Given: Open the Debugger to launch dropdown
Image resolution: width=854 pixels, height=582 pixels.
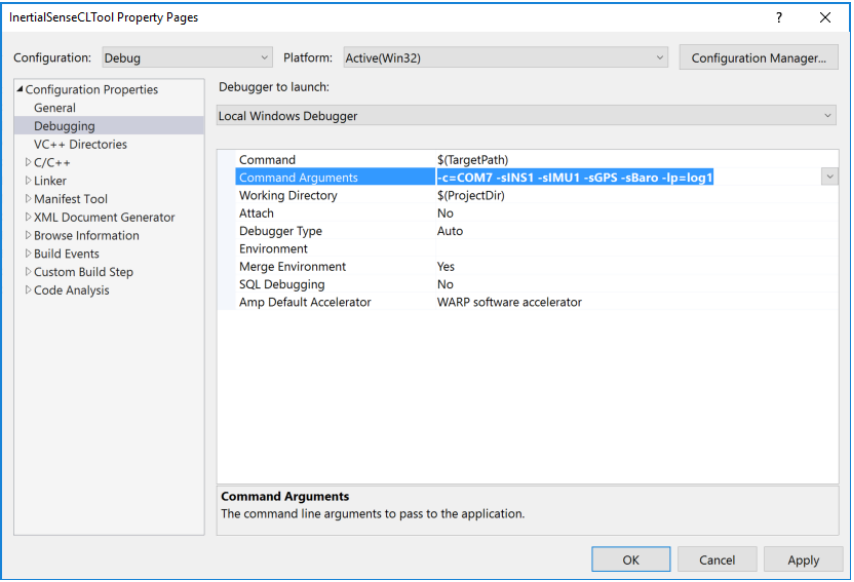Looking at the screenshot, I should point(823,115).
